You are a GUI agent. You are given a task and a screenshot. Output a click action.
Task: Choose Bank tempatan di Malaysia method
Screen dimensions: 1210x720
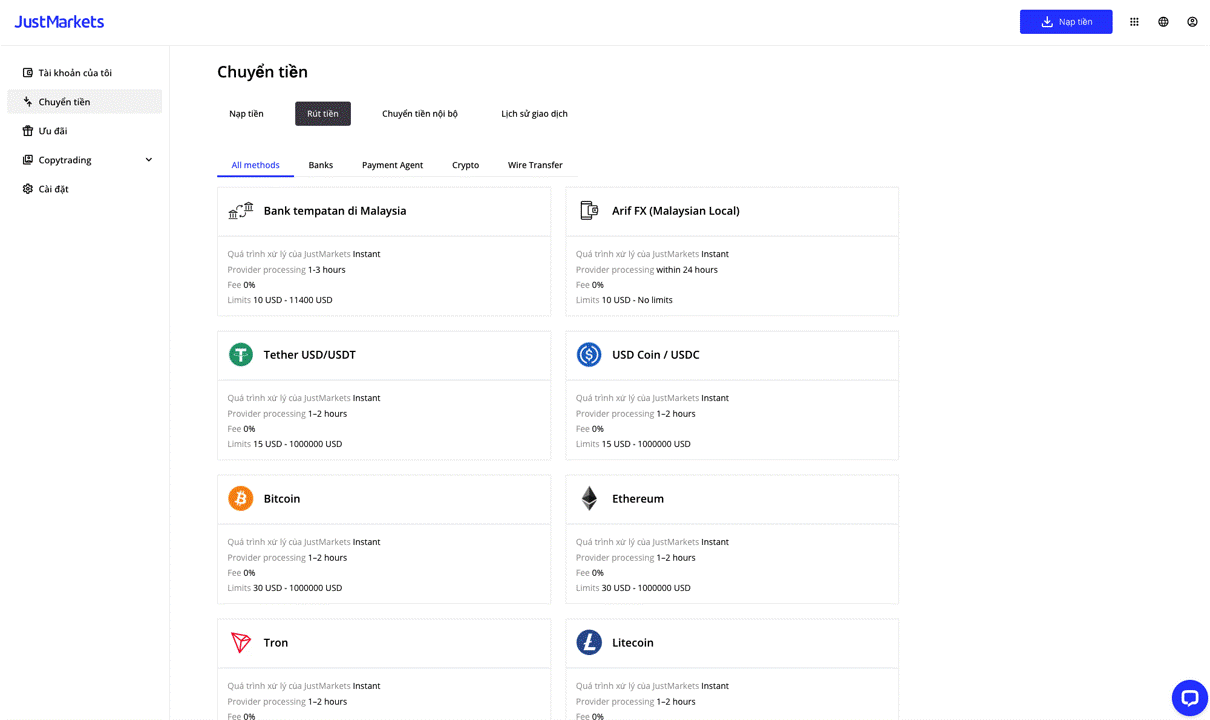tap(384, 251)
